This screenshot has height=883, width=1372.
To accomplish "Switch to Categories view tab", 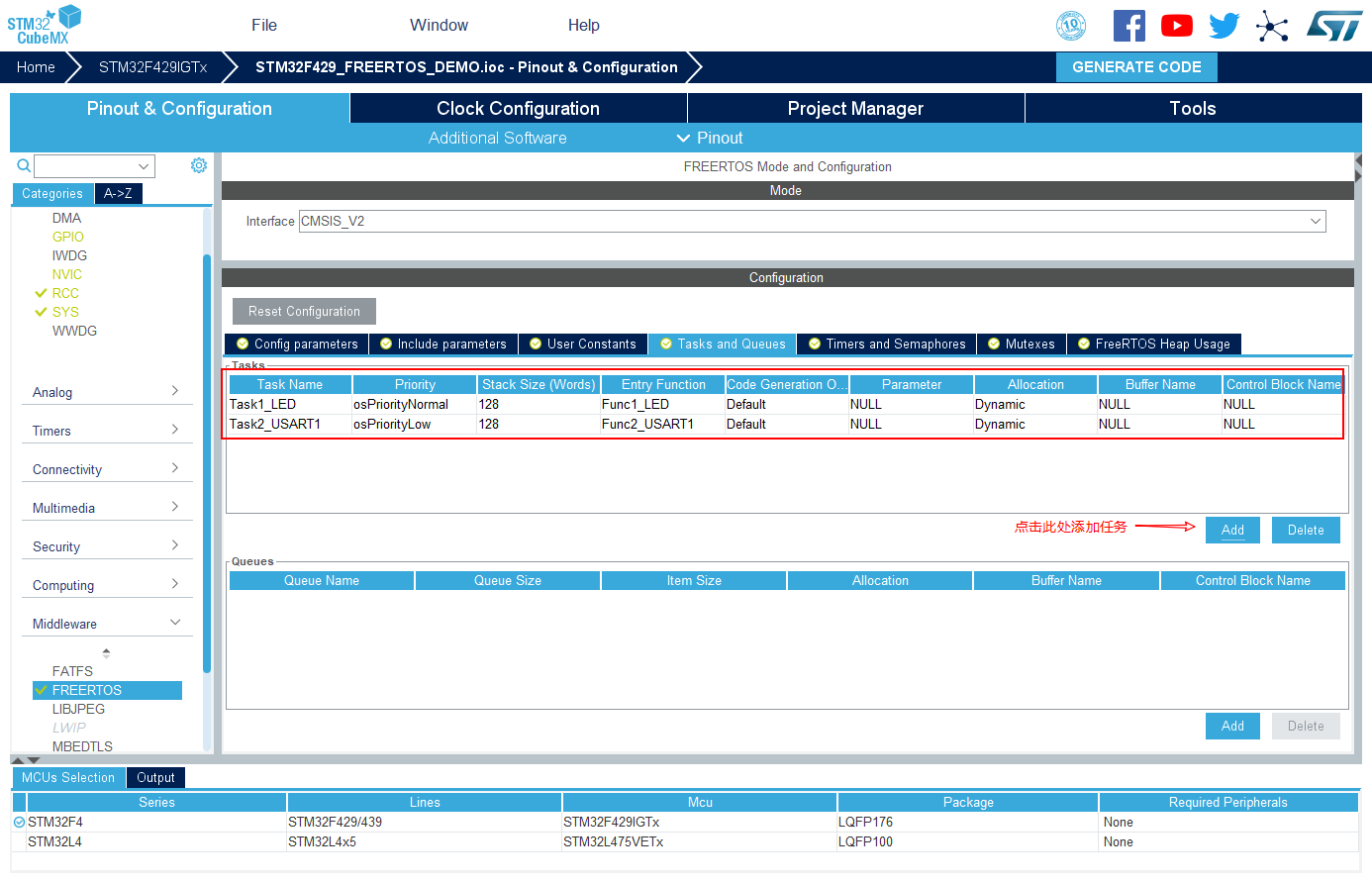I will coord(52,194).
